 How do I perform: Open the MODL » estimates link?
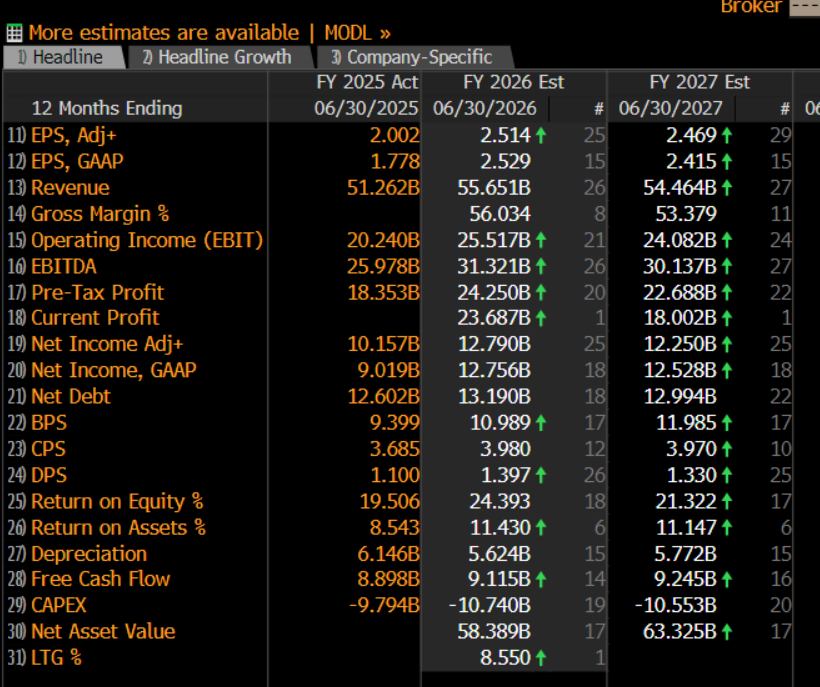pyautogui.click(x=357, y=33)
